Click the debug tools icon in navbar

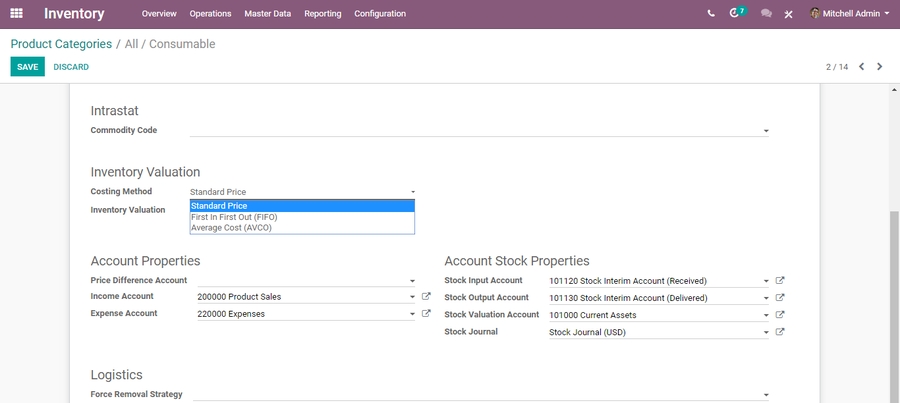coord(789,14)
